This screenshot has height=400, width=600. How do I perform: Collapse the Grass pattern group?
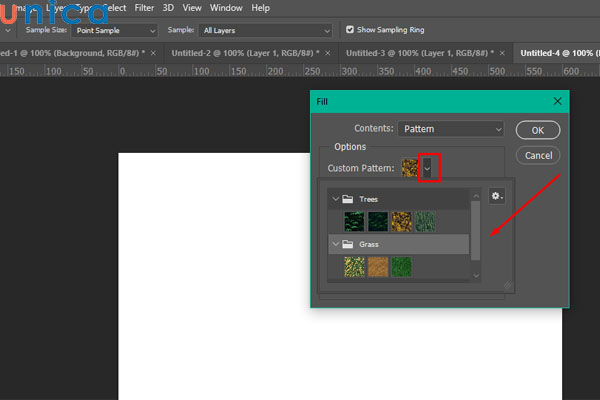point(333,244)
